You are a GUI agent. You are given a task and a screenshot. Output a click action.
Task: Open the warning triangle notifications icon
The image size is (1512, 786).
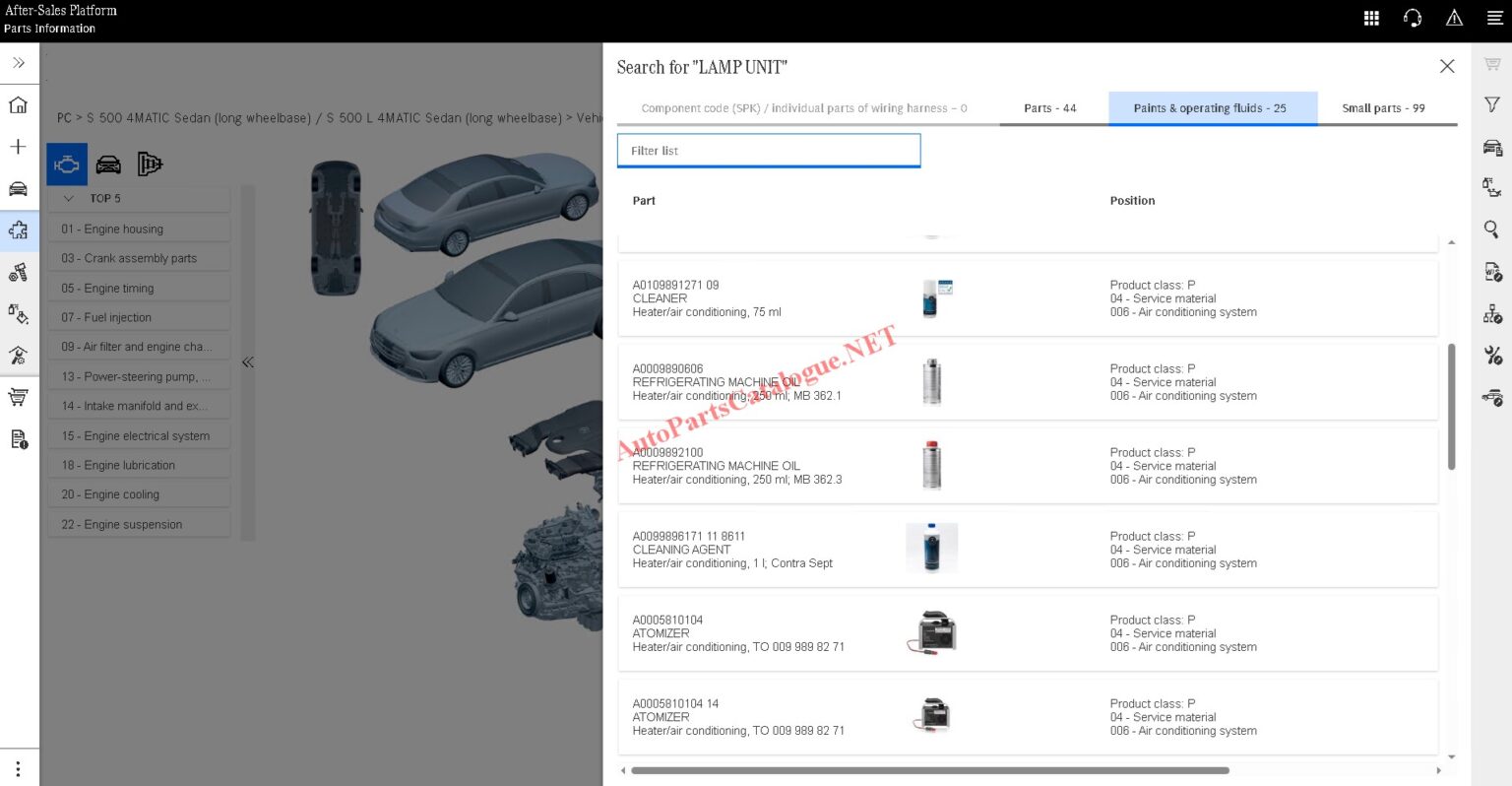click(1454, 18)
